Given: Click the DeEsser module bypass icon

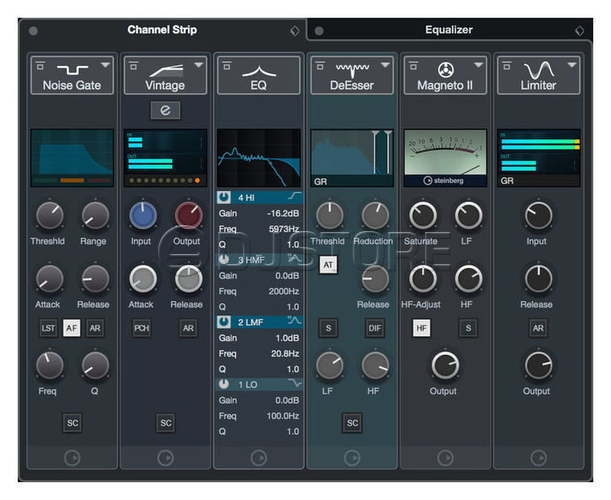Looking at the screenshot, I should coord(320,65).
